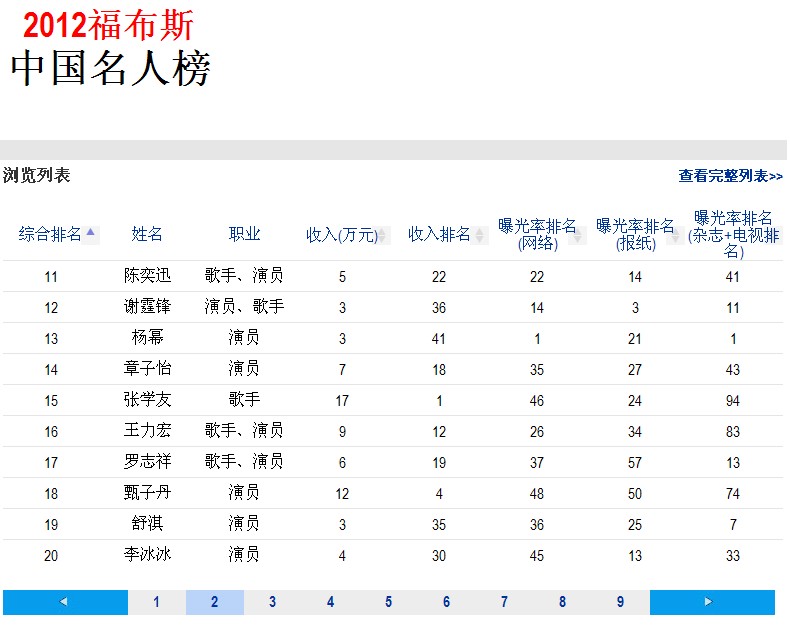This screenshot has width=798, height=637.
Task: Select the name 谢霆锋
Action: 147,307
